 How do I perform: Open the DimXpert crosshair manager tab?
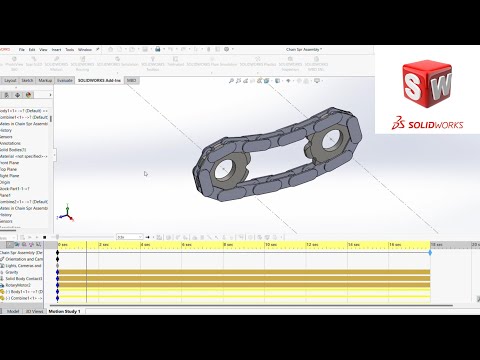coord(17,95)
